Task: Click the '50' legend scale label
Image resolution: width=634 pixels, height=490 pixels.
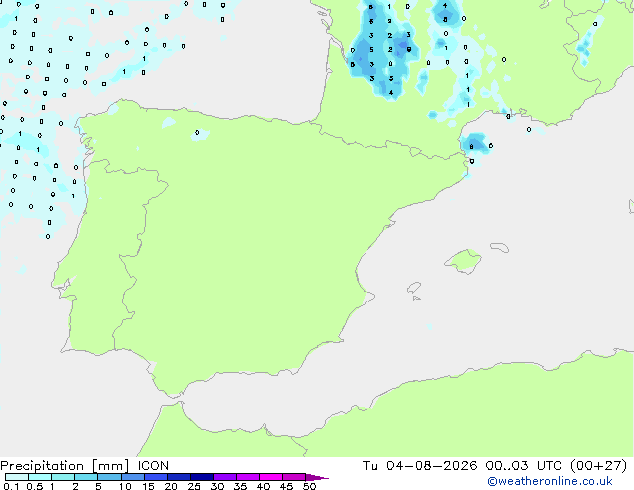Action: point(309,486)
